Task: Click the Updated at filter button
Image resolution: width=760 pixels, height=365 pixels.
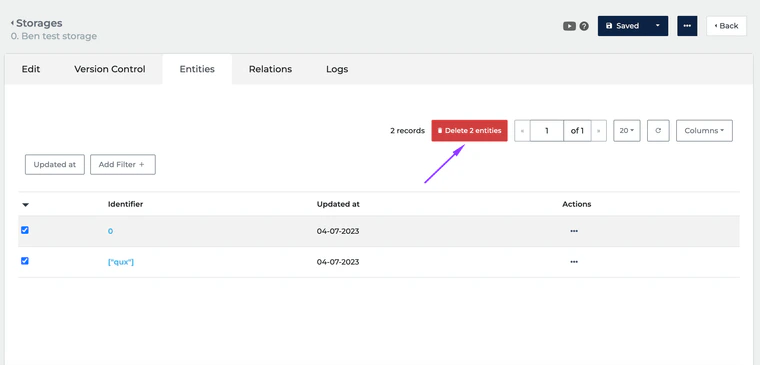Action: [55, 164]
